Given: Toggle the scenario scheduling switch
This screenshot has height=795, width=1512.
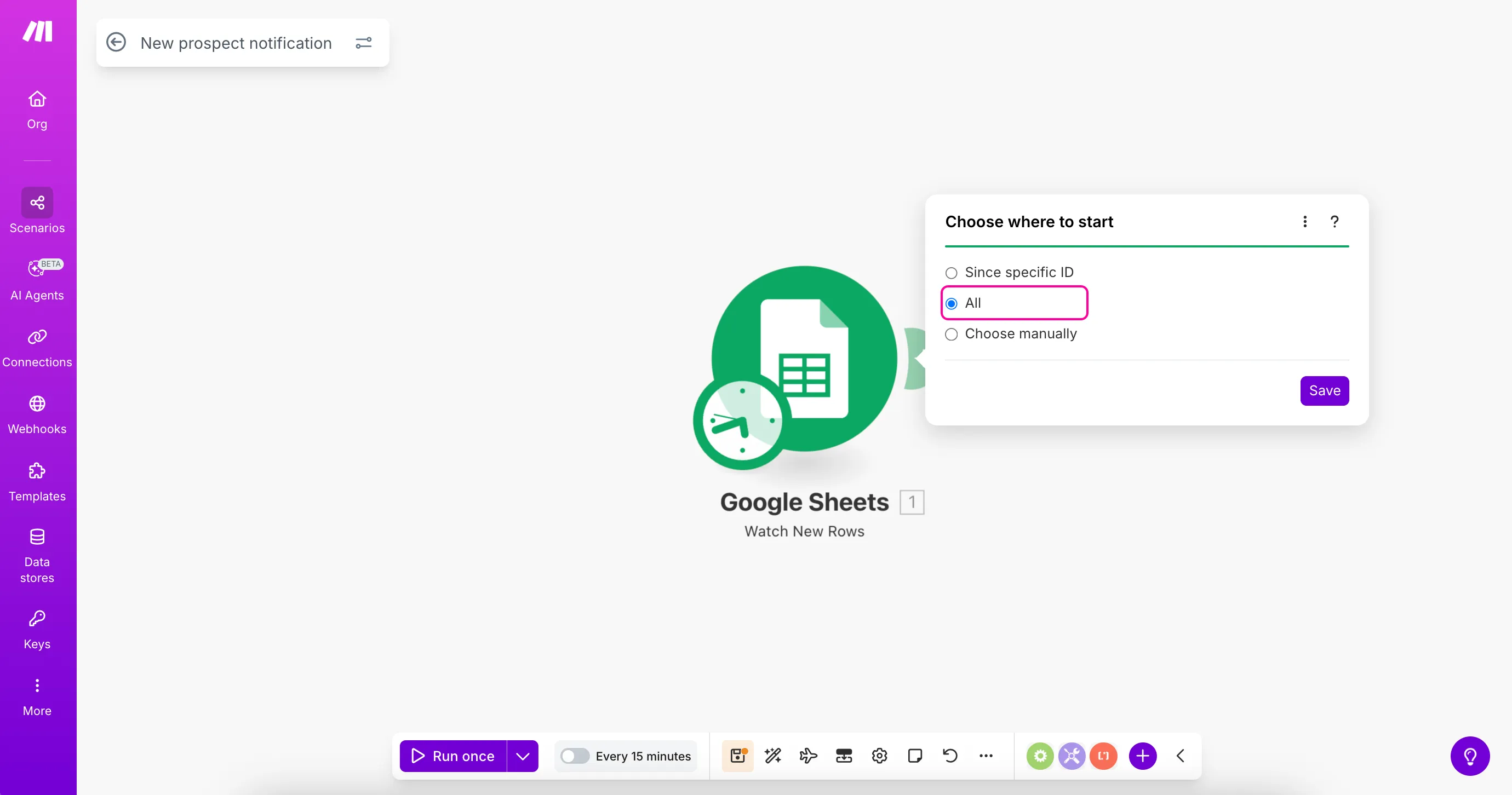Looking at the screenshot, I should click(575, 756).
